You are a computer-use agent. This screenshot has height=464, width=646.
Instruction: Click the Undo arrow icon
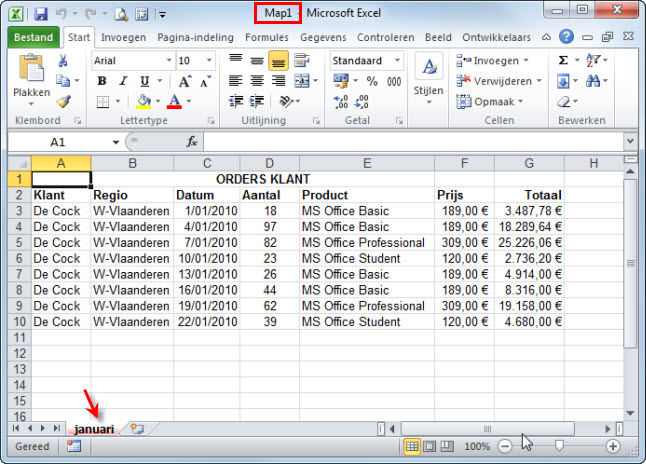pyautogui.click(x=61, y=14)
